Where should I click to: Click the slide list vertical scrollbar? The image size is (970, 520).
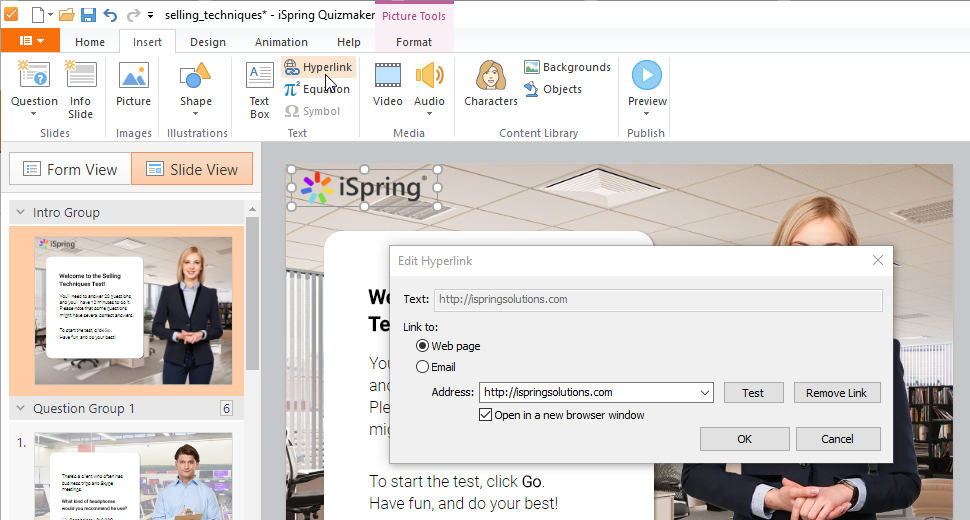[x=252, y=294]
